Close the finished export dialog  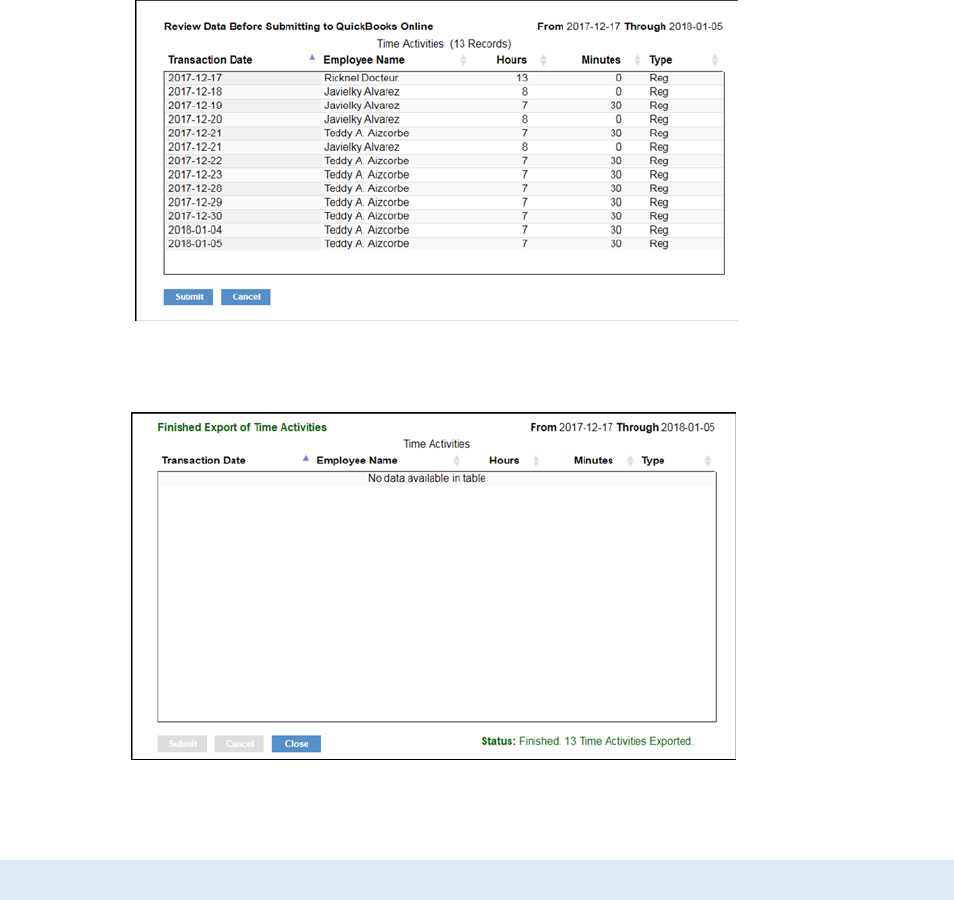(x=296, y=744)
